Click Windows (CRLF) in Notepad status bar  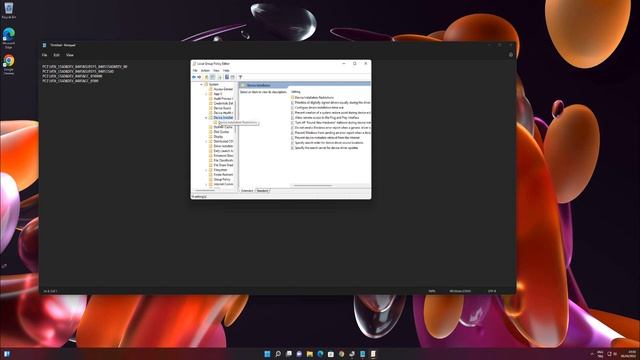(460, 291)
